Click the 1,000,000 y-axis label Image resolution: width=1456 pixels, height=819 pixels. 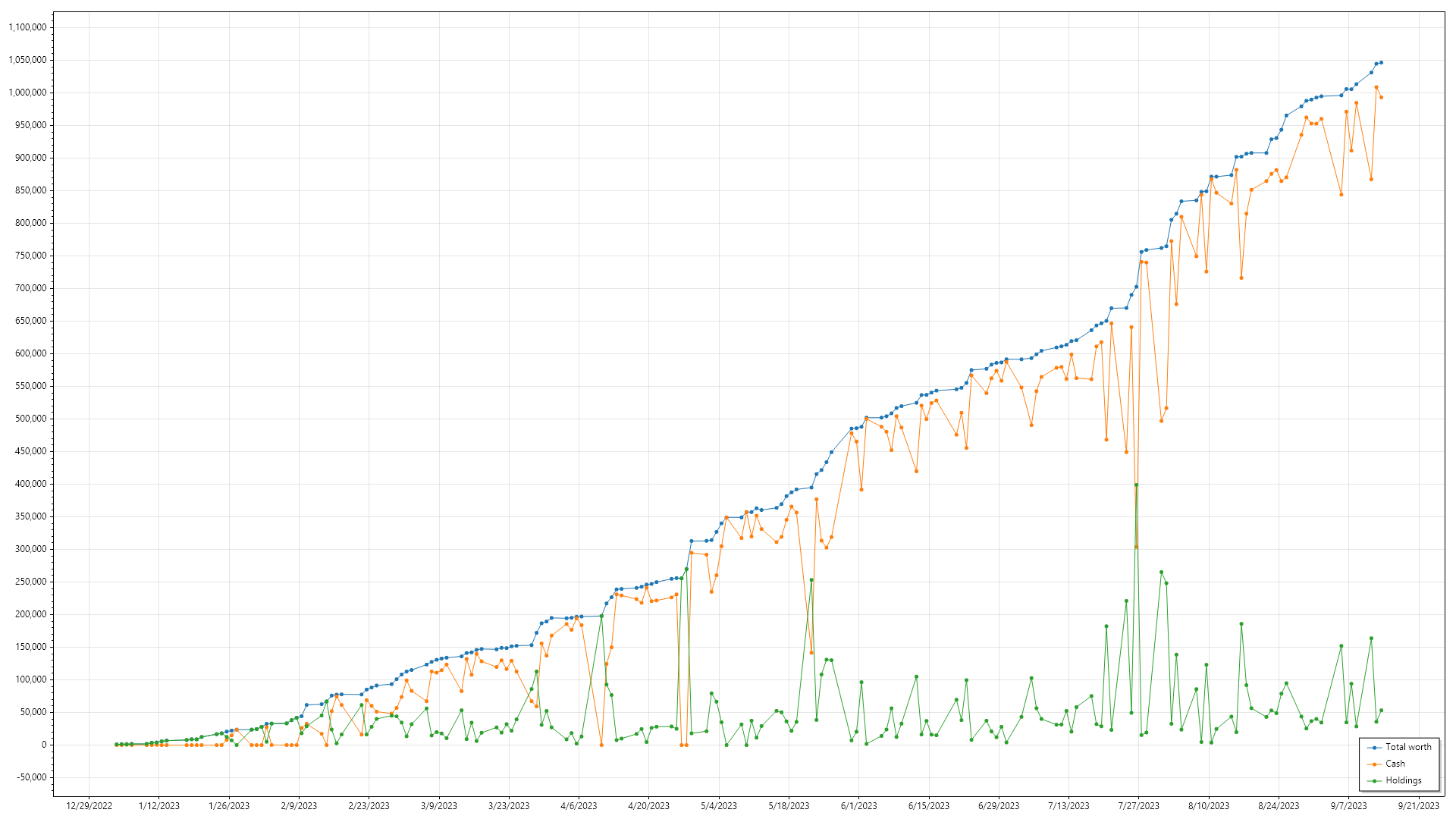tap(27, 93)
